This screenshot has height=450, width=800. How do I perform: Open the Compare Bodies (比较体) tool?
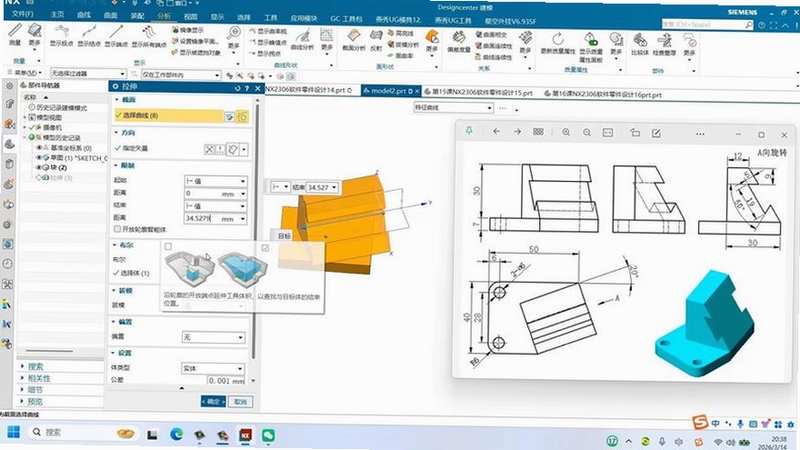pos(640,44)
